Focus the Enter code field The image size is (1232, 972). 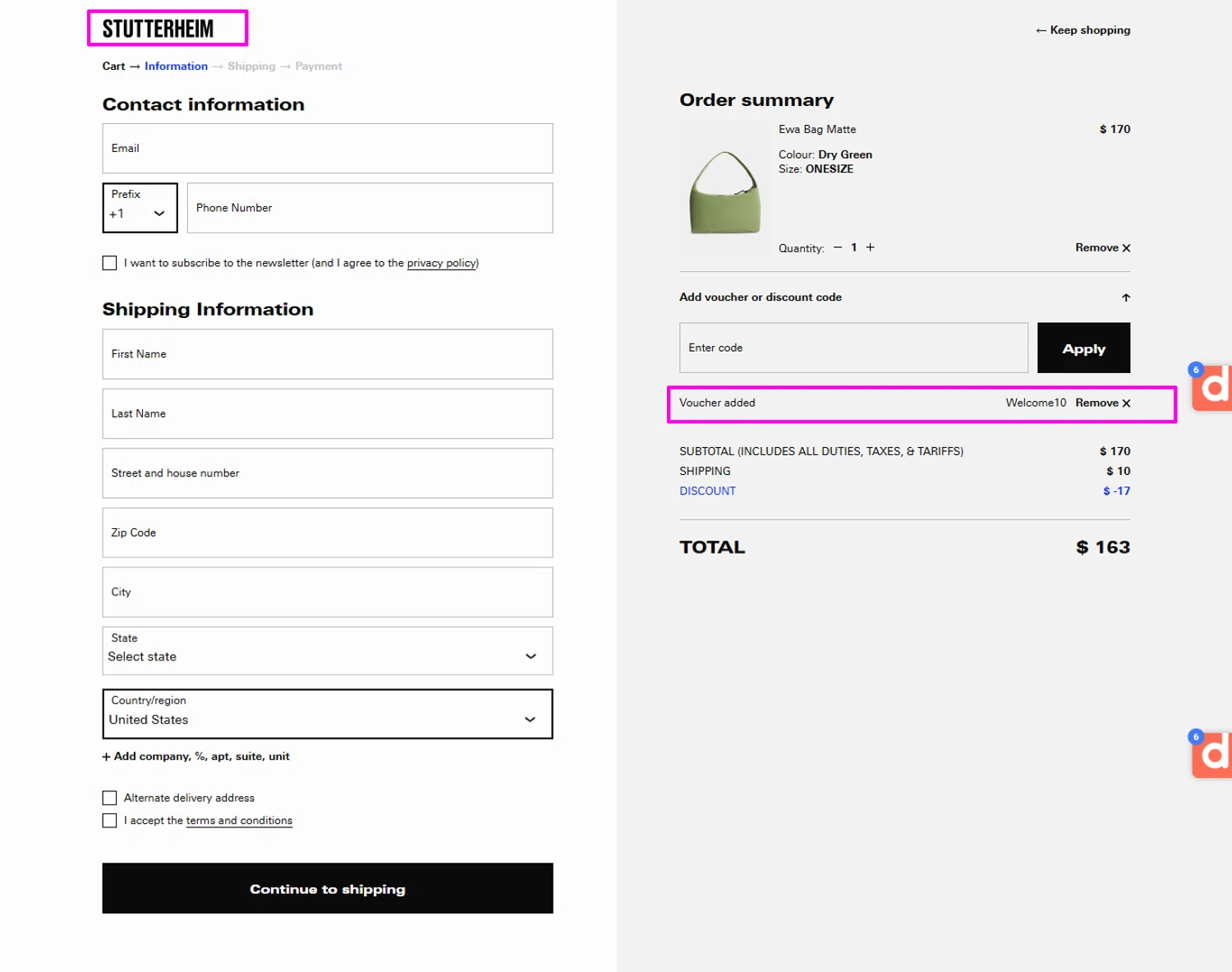coord(853,348)
